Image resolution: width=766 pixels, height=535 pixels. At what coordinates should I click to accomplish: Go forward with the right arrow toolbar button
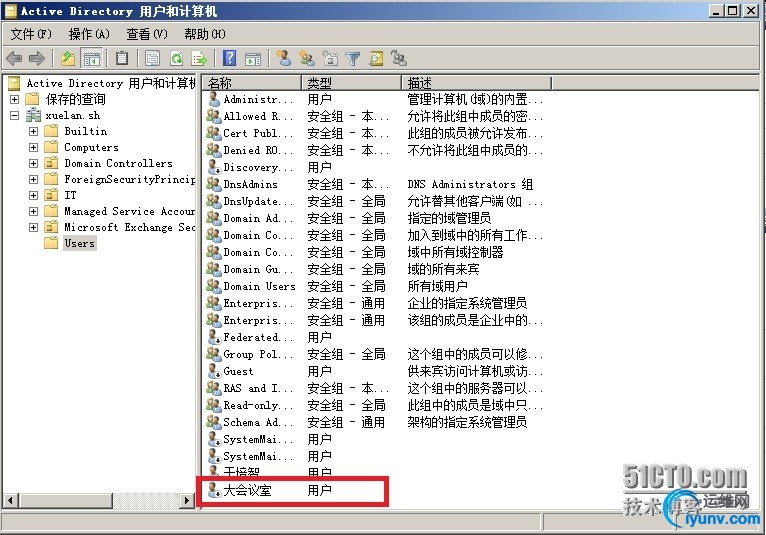[37, 59]
